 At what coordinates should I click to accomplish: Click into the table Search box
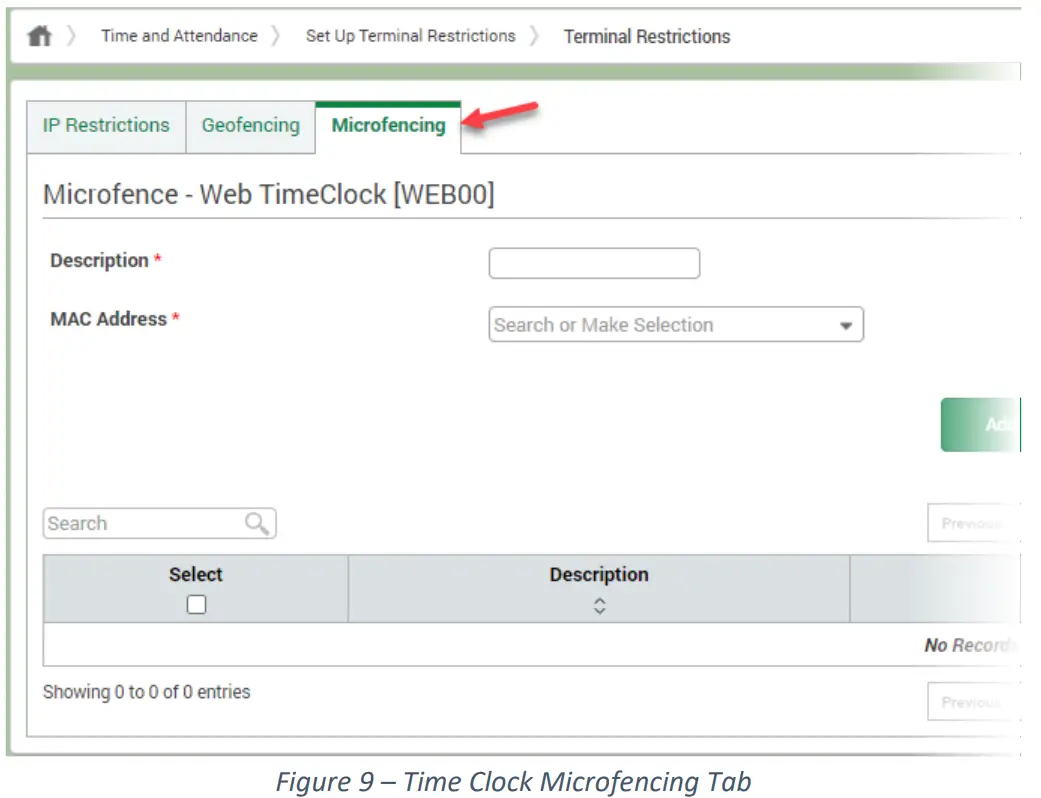(x=159, y=523)
